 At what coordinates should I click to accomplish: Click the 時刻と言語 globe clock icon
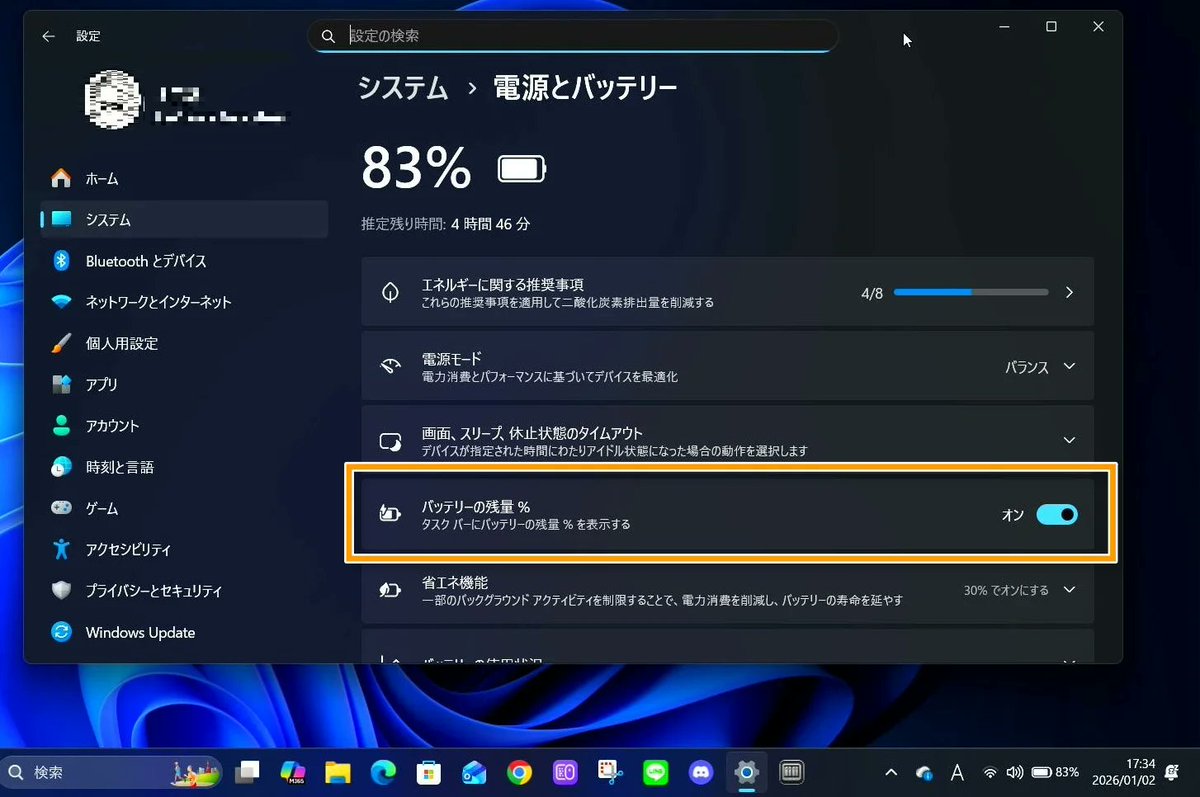(x=62, y=467)
